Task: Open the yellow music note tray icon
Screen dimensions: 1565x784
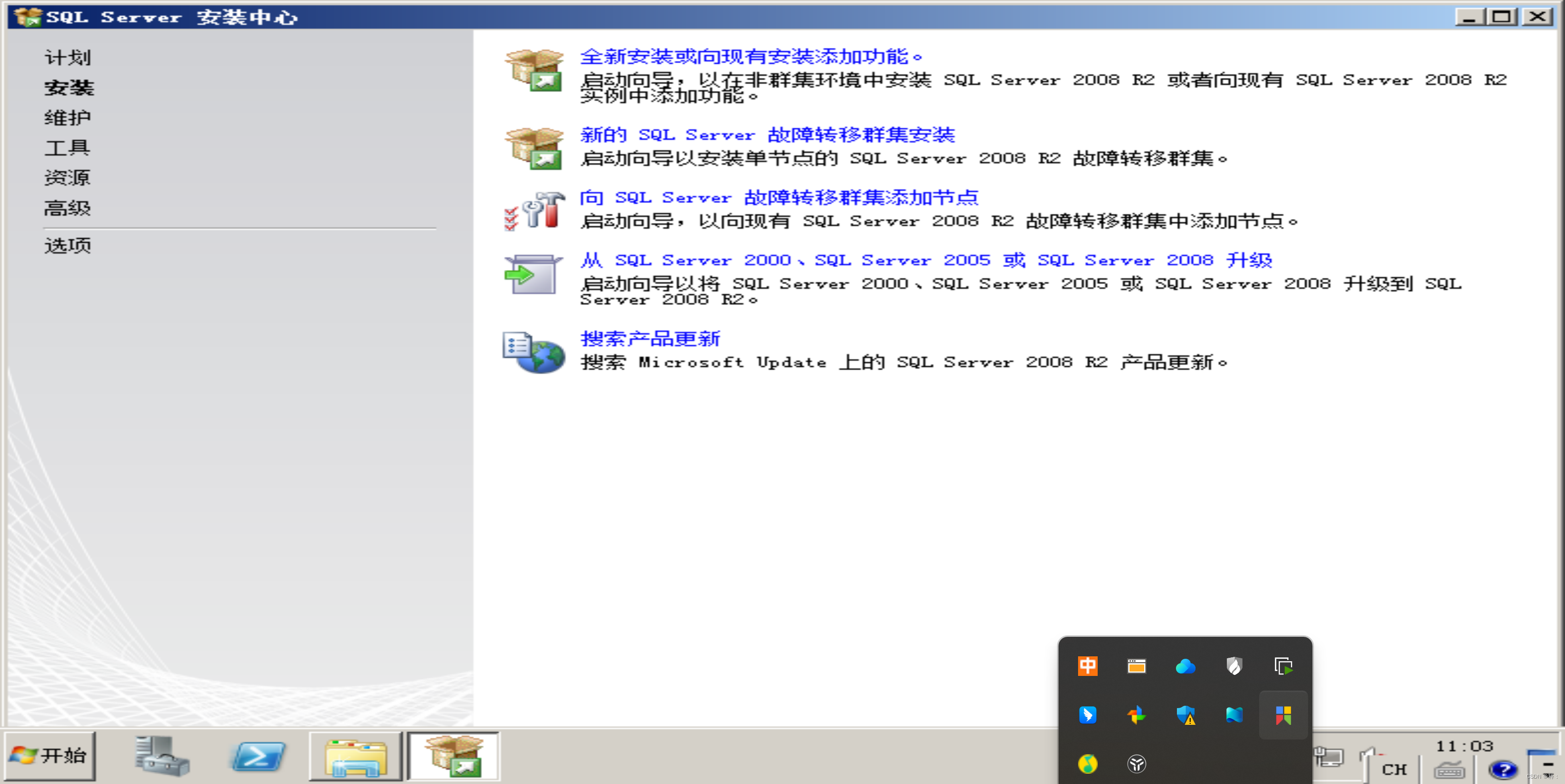Action: [x=1087, y=763]
